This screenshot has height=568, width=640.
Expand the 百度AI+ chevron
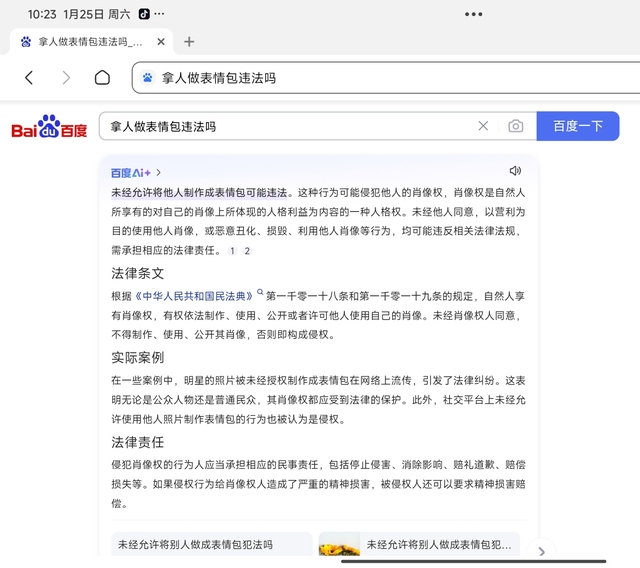pos(158,173)
